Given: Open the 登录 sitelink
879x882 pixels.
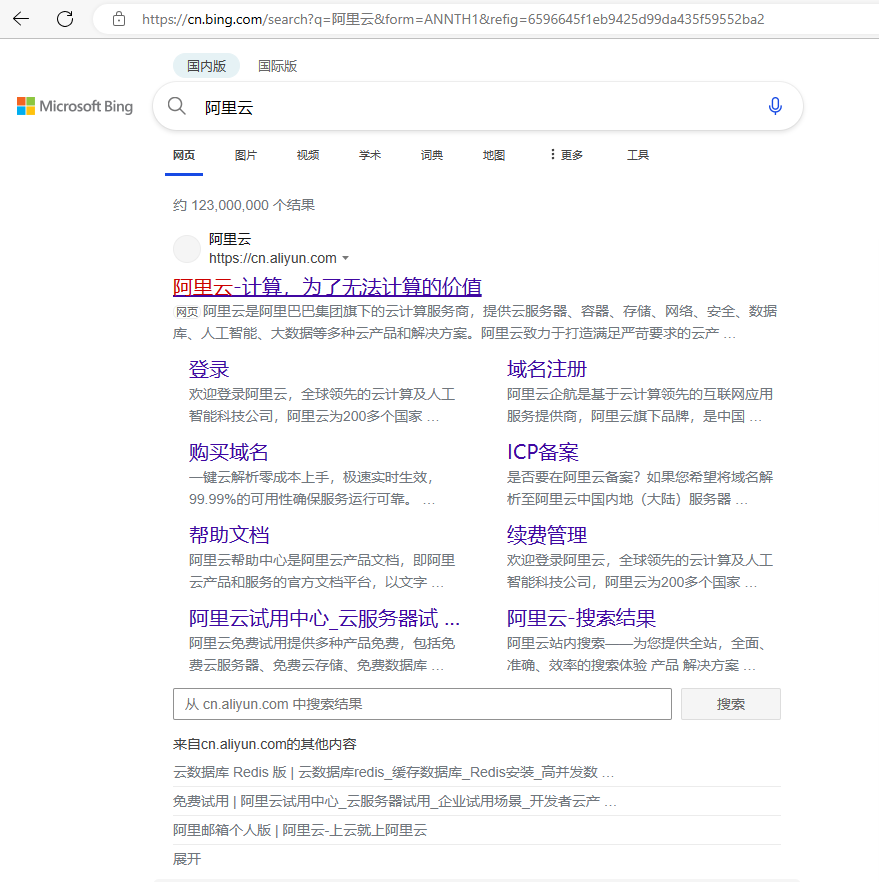Looking at the screenshot, I should tap(209, 370).
